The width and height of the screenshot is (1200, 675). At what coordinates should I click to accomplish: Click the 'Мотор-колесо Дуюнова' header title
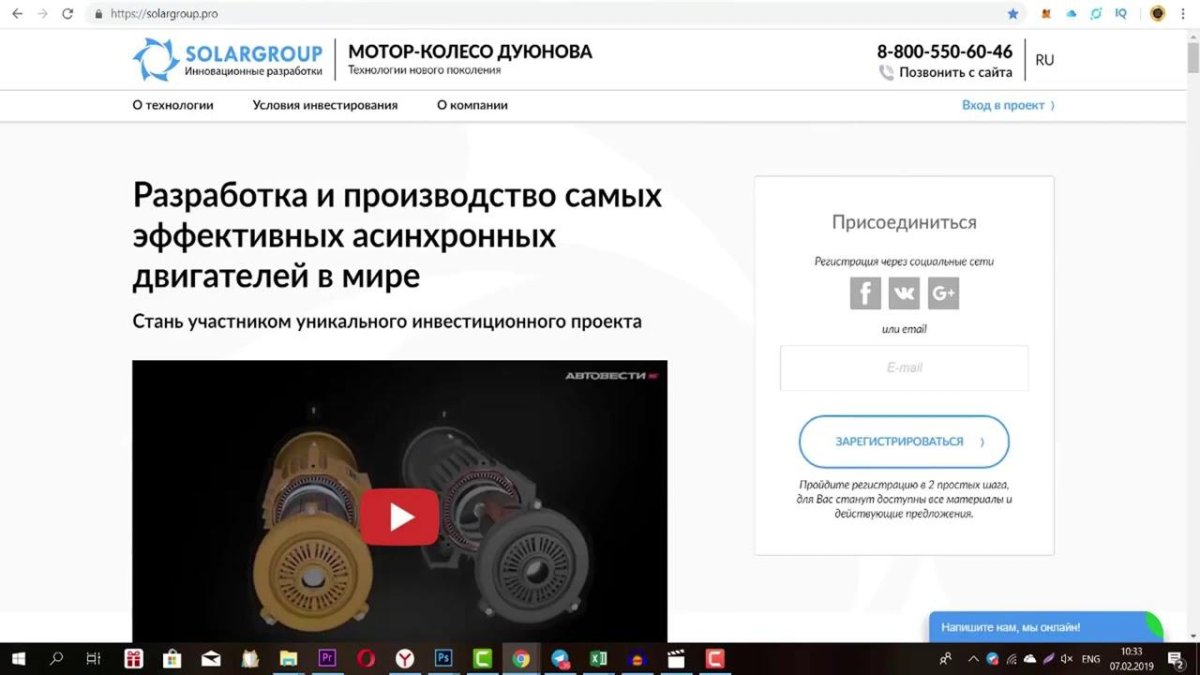[470, 51]
